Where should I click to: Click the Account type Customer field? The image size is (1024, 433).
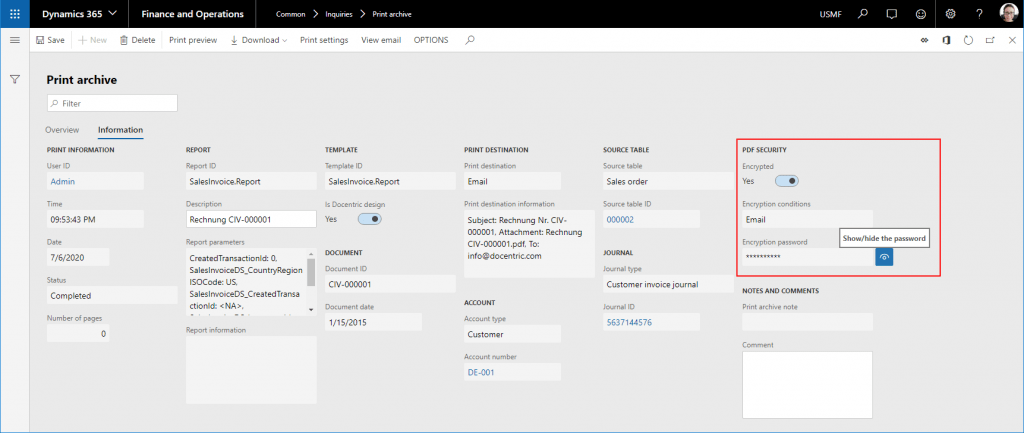click(x=513, y=334)
